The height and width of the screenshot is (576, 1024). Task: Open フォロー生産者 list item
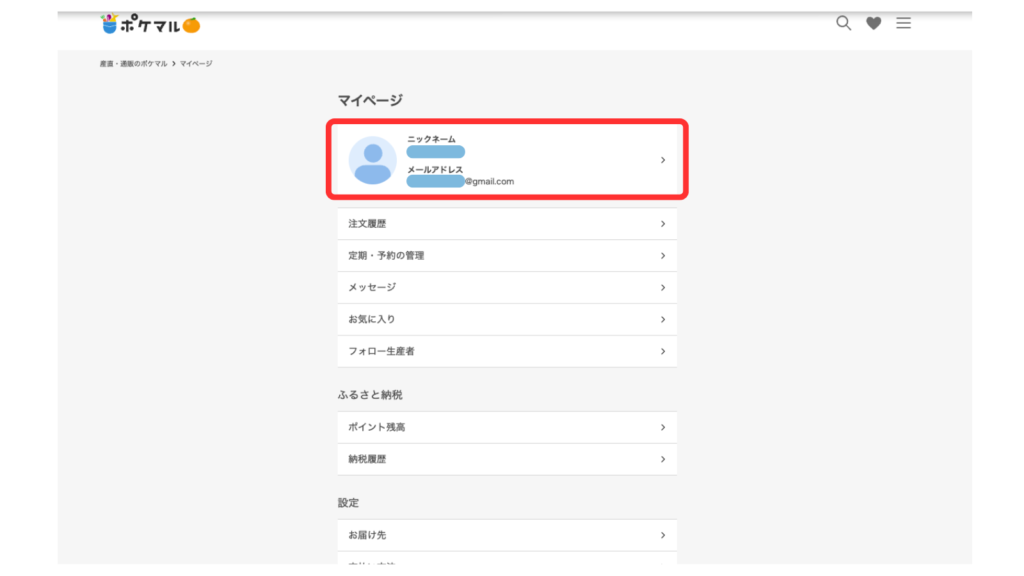[x=381, y=352]
